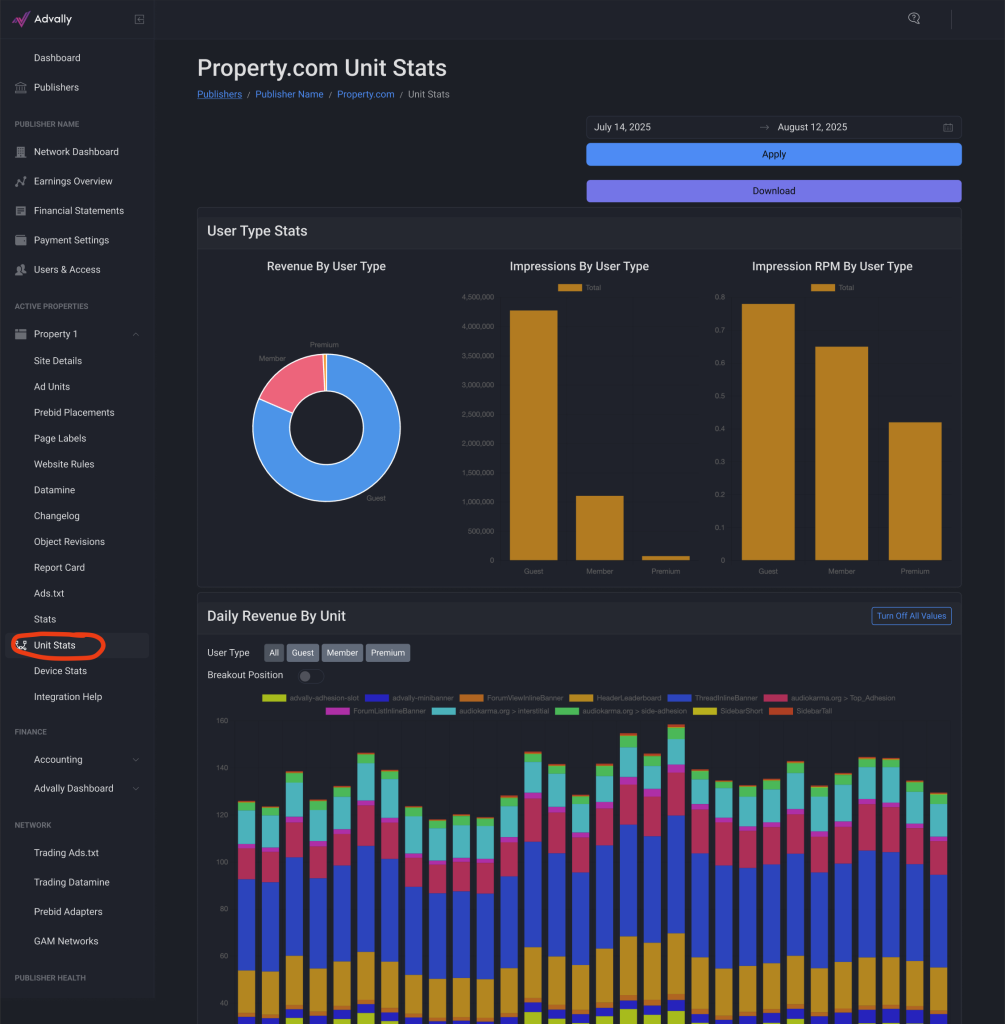This screenshot has width=1005, height=1024.
Task: Click the Earnings Overview chart icon
Action: [x=21, y=182]
